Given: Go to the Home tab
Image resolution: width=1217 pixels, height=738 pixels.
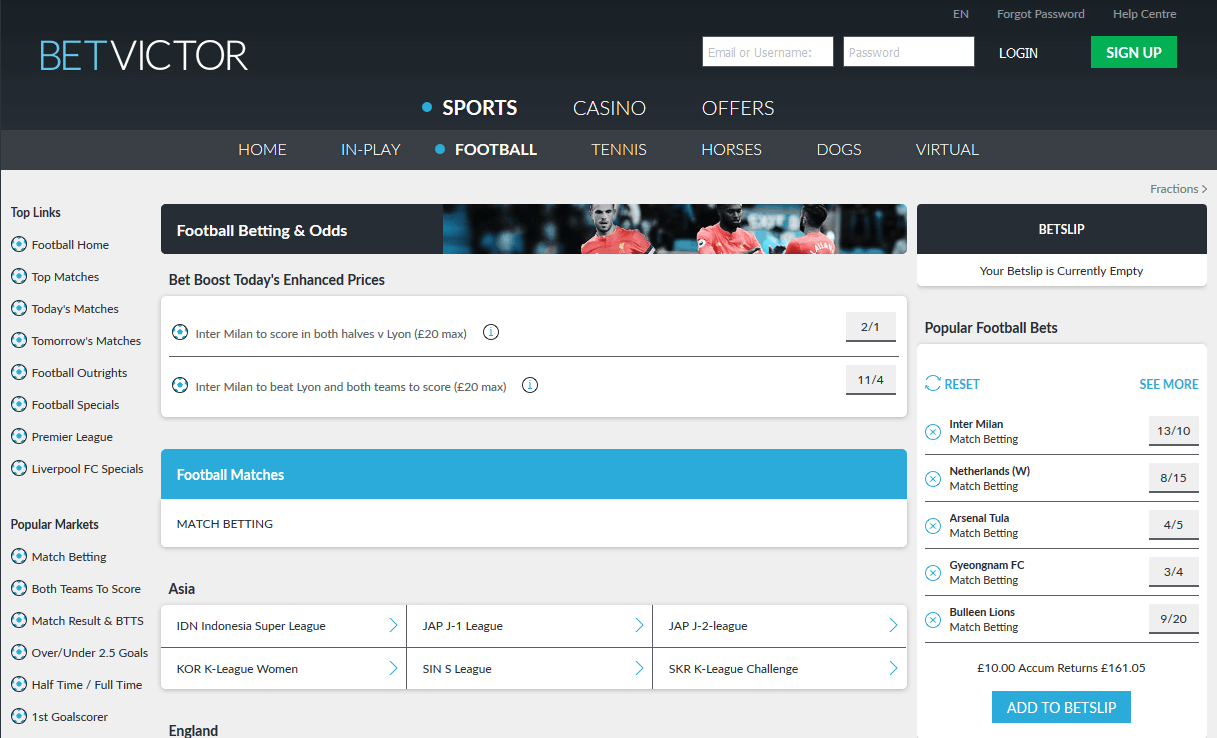Looking at the screenshot, I should 262,150.
